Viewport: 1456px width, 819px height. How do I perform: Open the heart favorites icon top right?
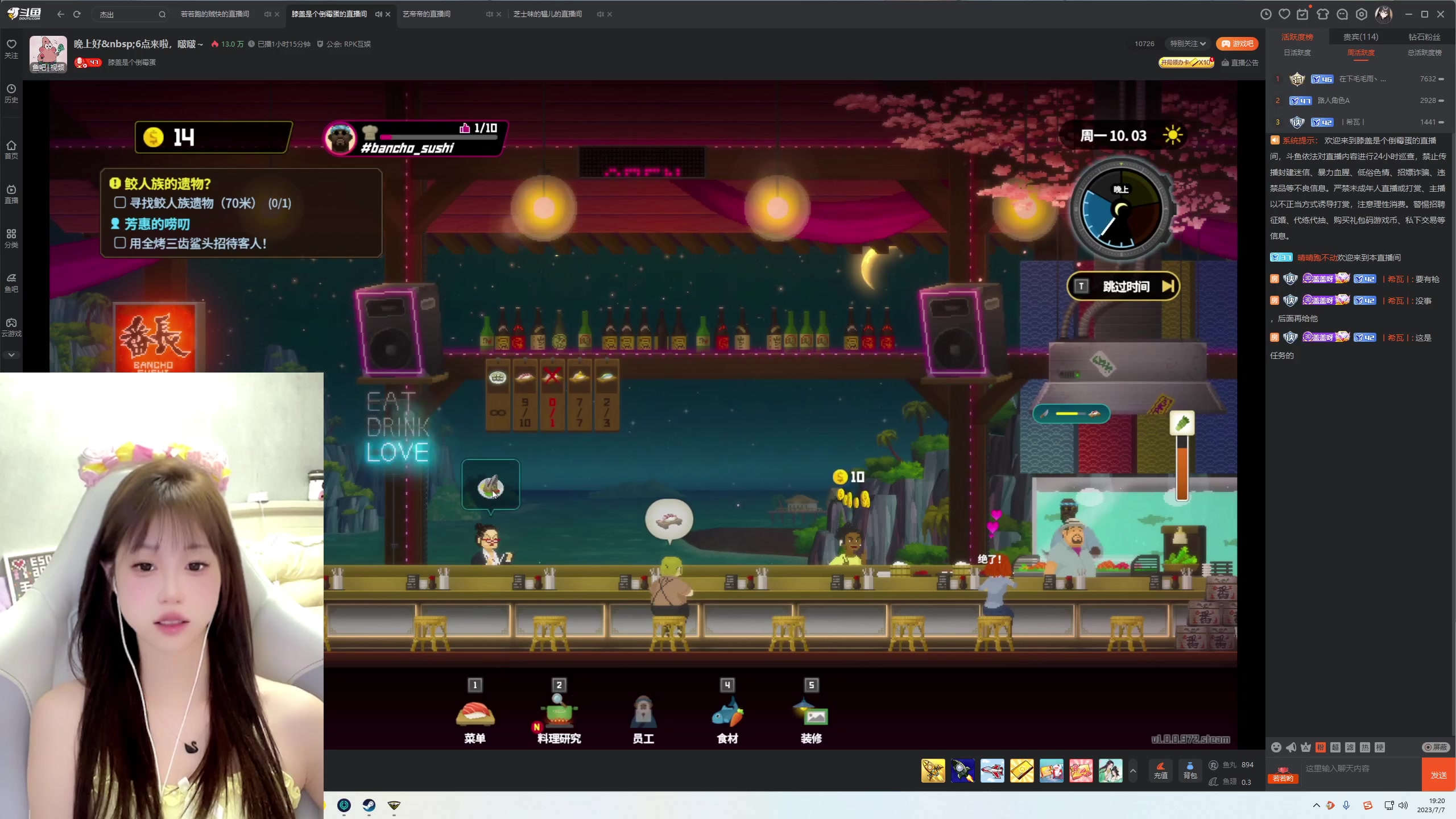point(1284,14)
